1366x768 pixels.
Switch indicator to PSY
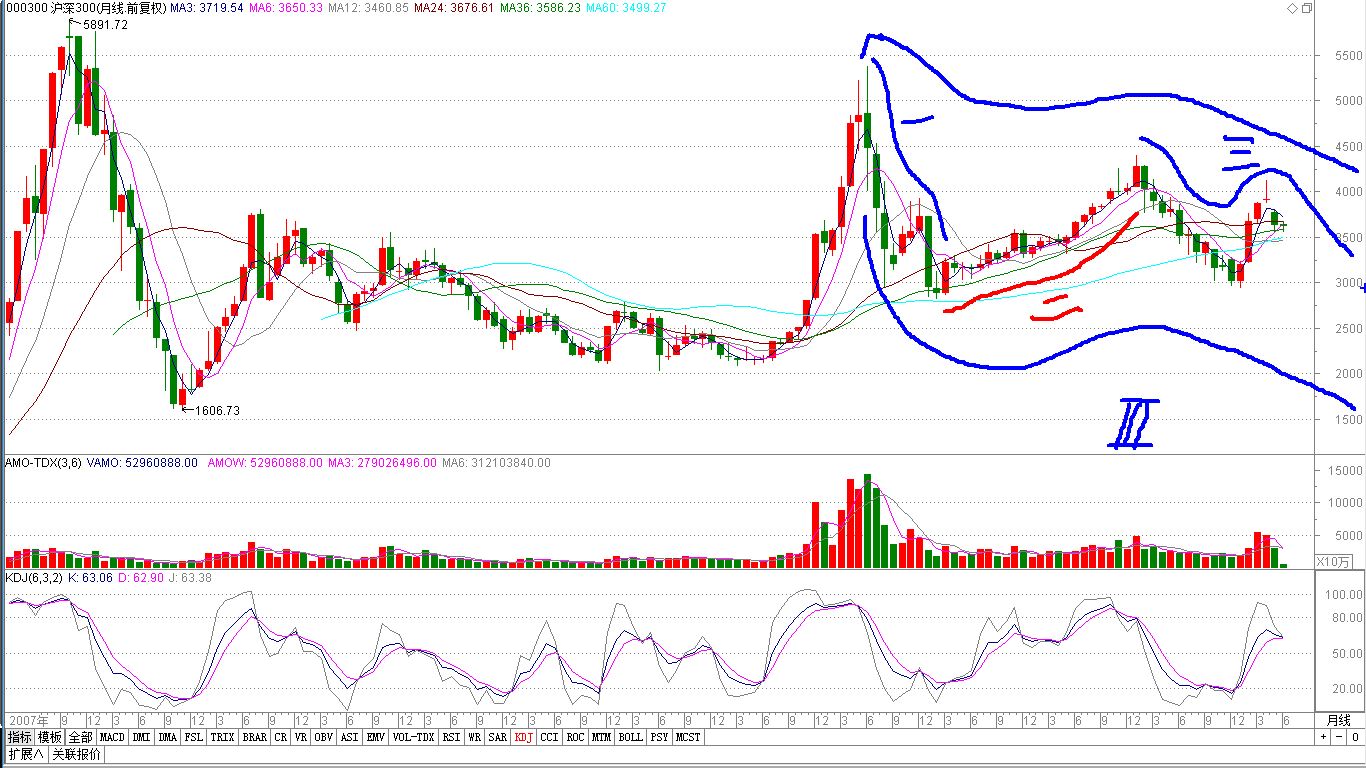pyautogui.click(x=659, y=737)
